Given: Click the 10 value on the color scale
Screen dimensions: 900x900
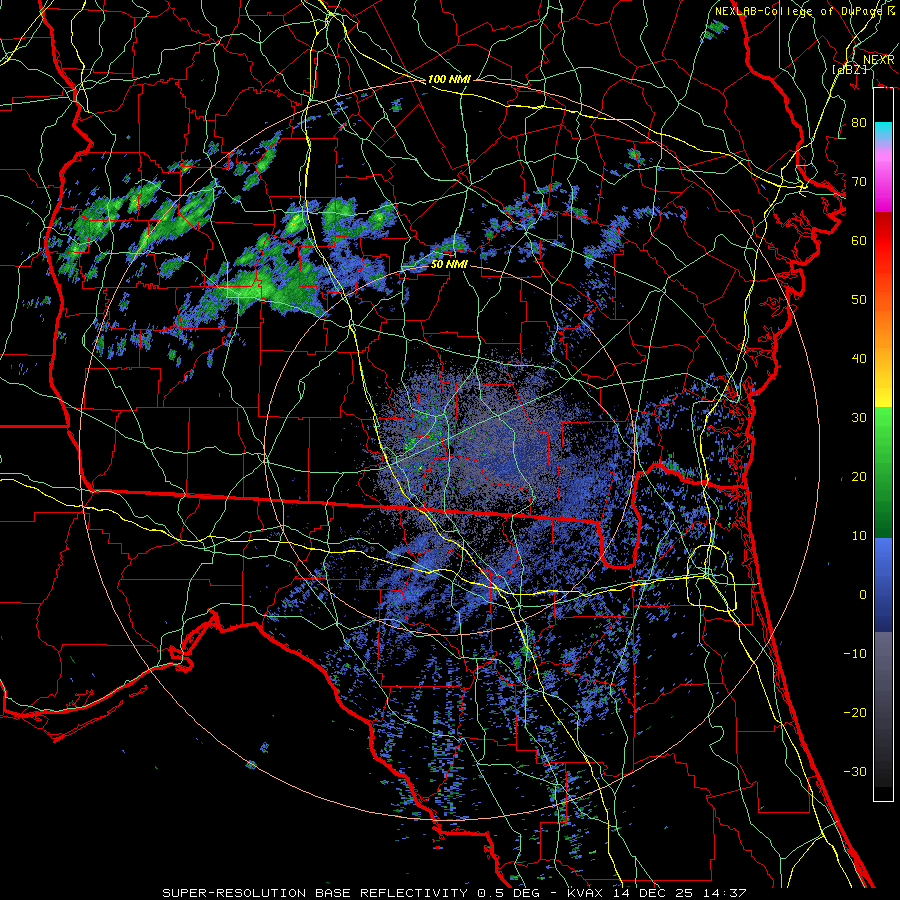Looking at the screenshot, I should [x=859, y=536].
